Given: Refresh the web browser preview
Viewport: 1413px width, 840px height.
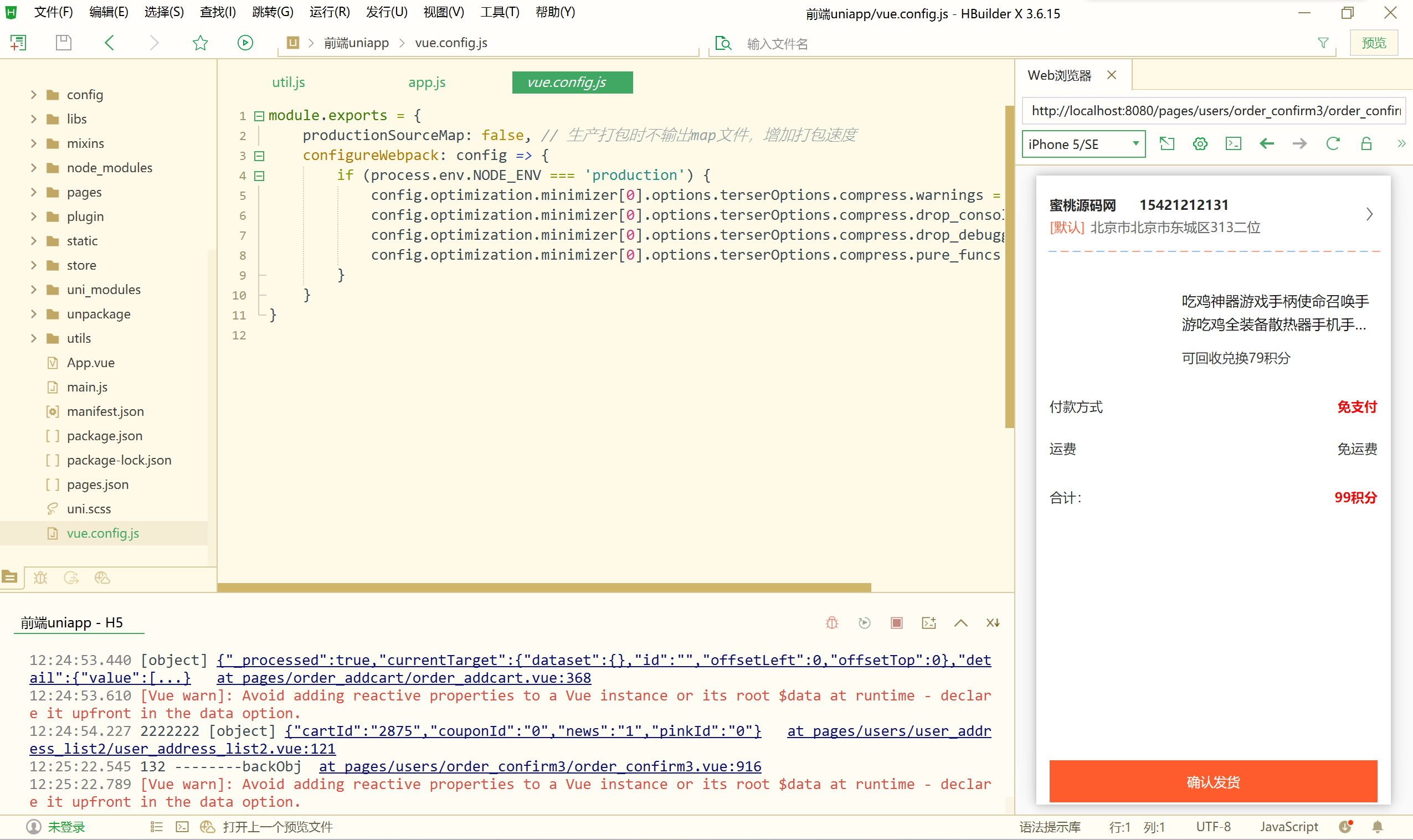Looking at the screenshot, I should (1333, 144).
